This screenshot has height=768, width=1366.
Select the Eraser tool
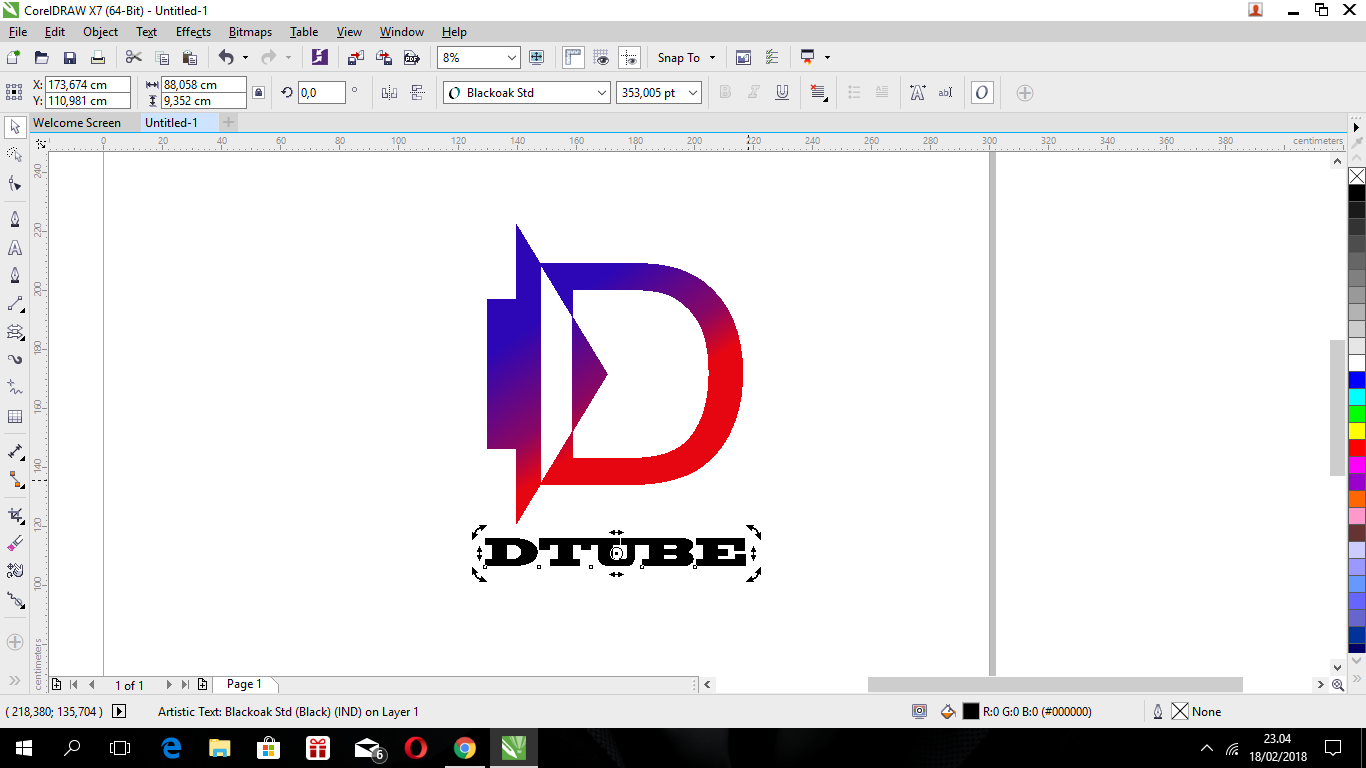click(15, 543)
